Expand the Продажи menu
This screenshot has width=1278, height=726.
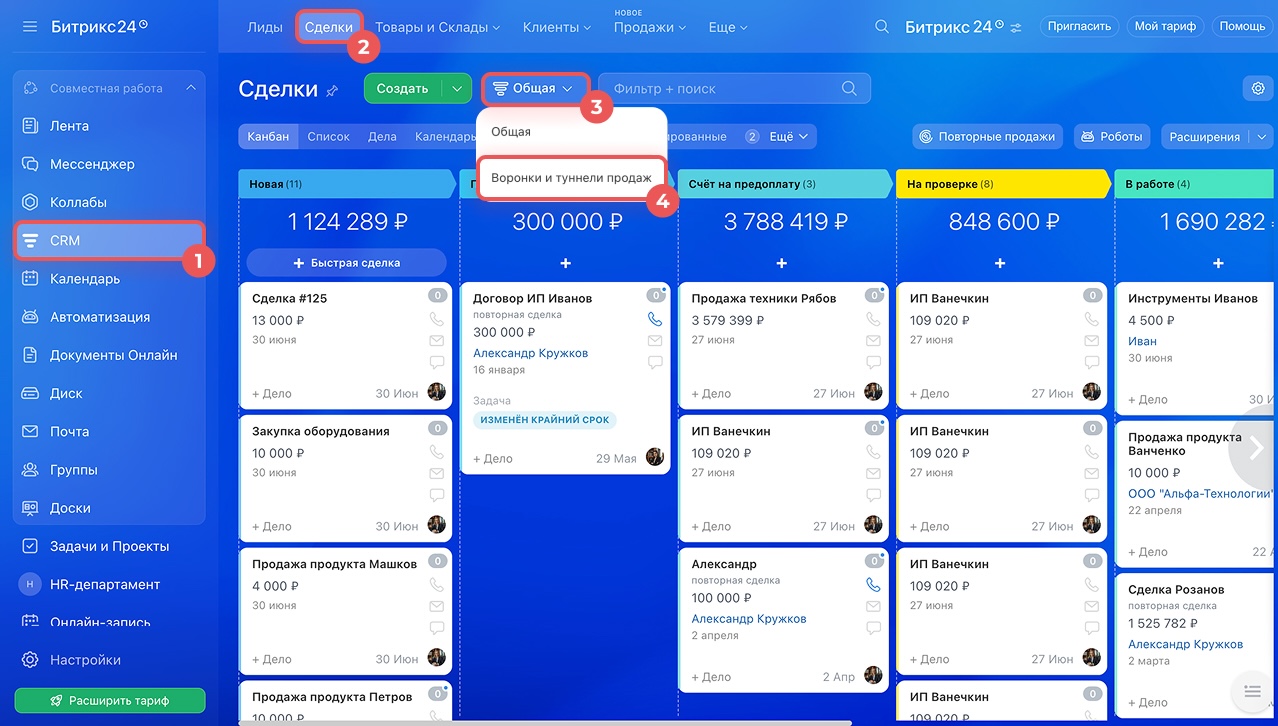click(650, 27)
